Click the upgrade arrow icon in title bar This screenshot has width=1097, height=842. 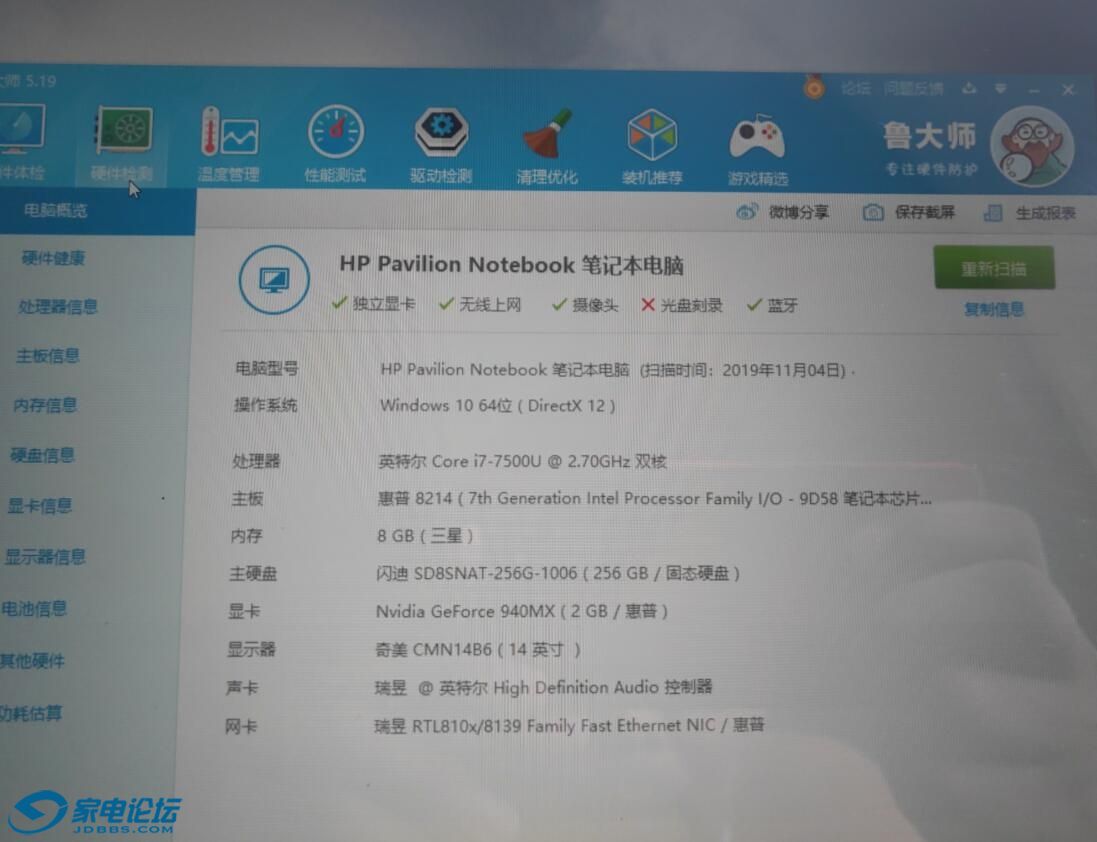click(969, 88)
